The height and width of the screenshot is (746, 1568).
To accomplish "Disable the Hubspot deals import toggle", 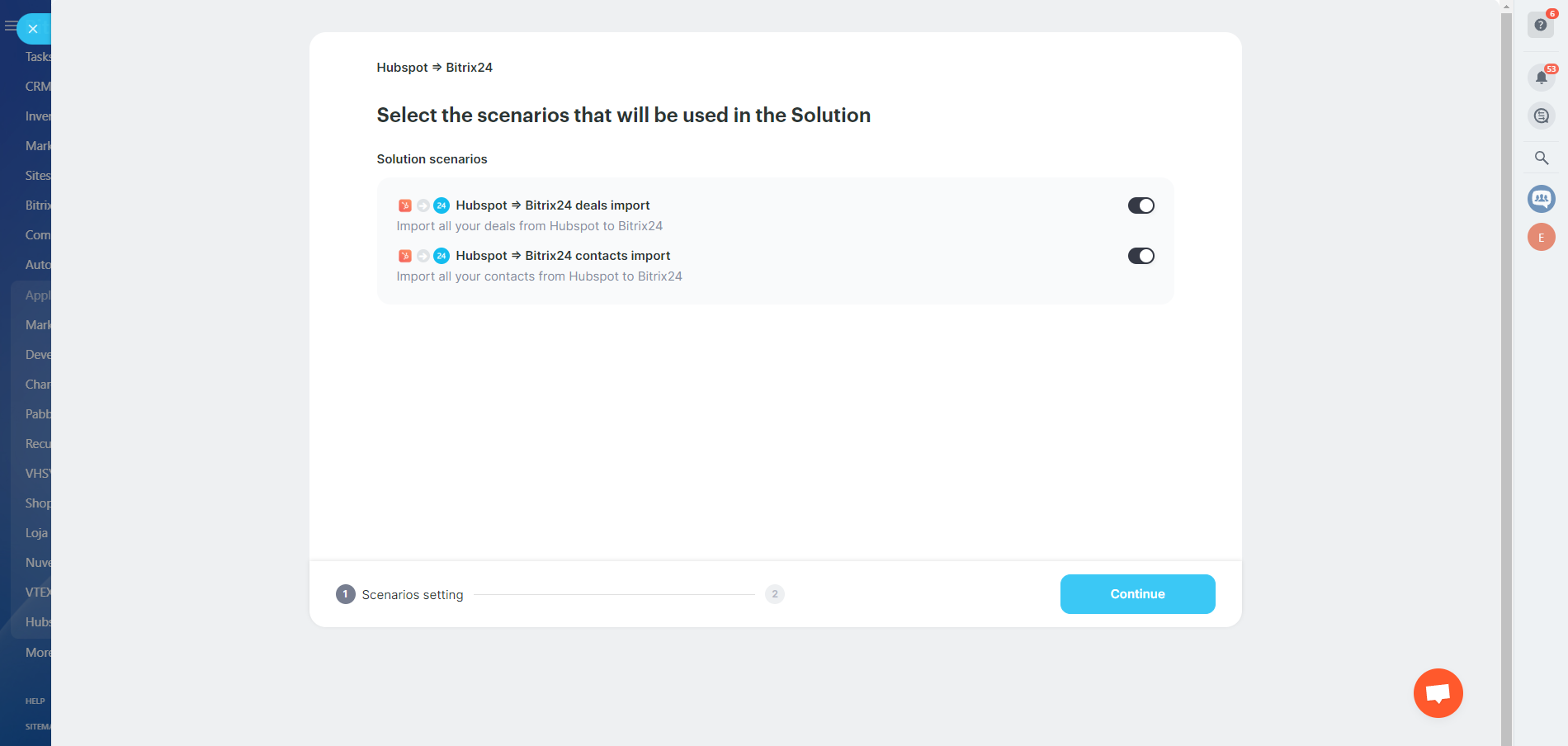I will pyautogui.click(x=1141, y=205).
